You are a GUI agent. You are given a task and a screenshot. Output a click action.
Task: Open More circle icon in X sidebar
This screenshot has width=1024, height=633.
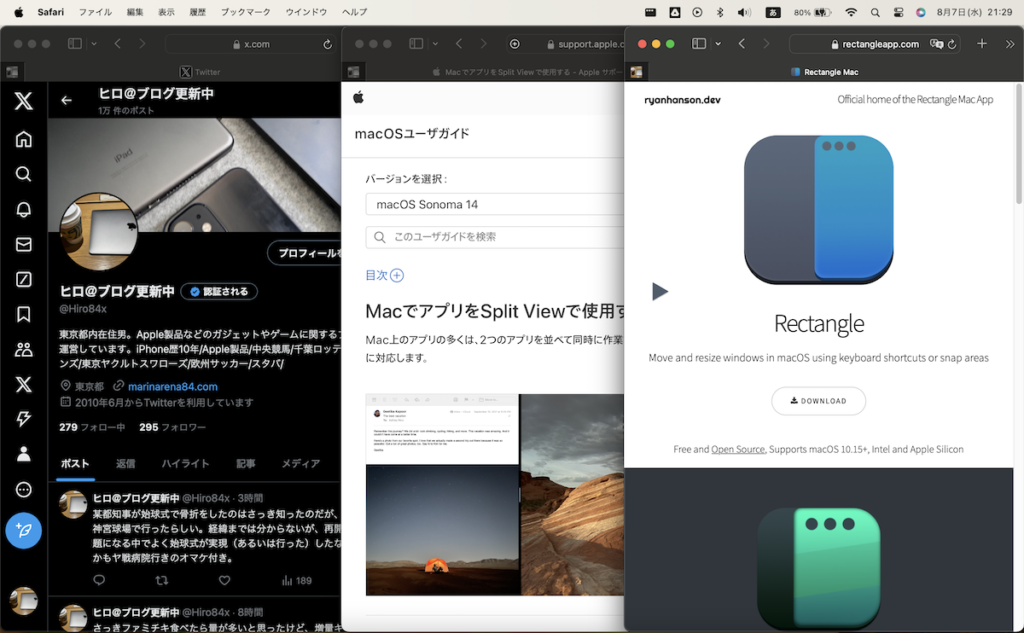tap(24, 489)
